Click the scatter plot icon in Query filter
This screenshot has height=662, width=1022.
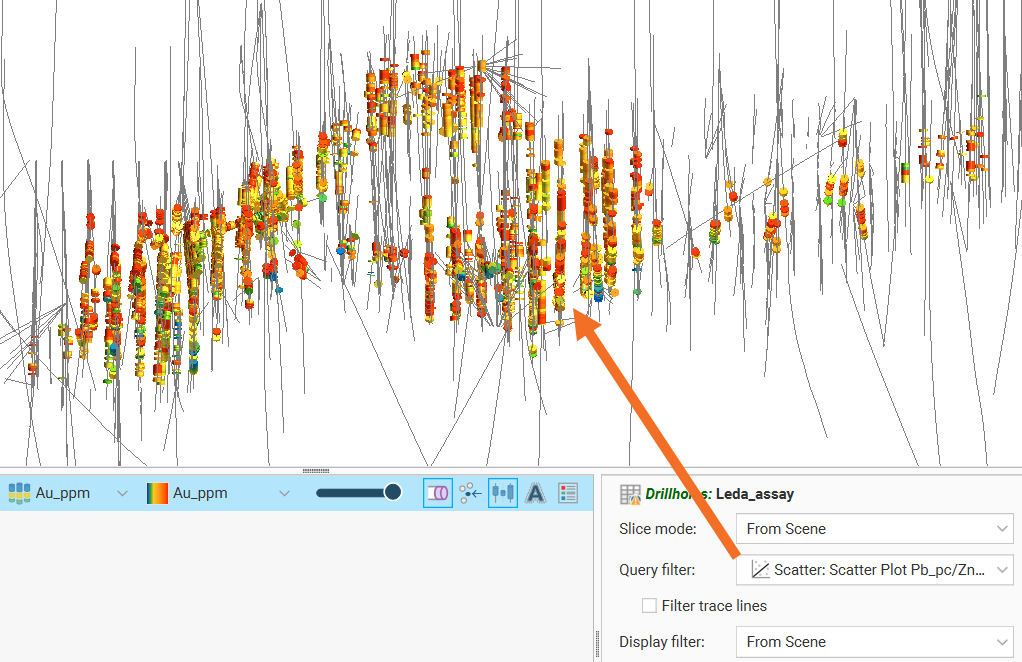(x=760, y=570)
